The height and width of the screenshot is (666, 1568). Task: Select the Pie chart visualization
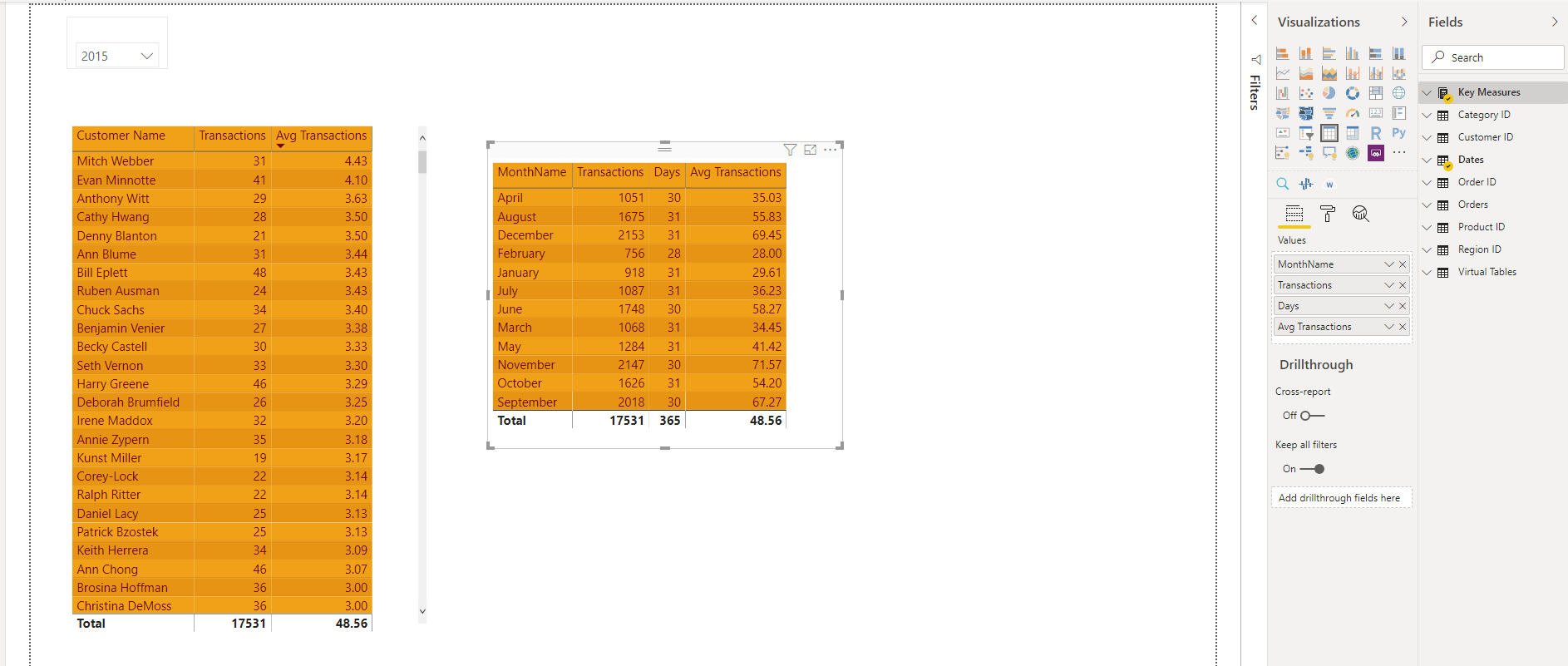(1329, 93)
